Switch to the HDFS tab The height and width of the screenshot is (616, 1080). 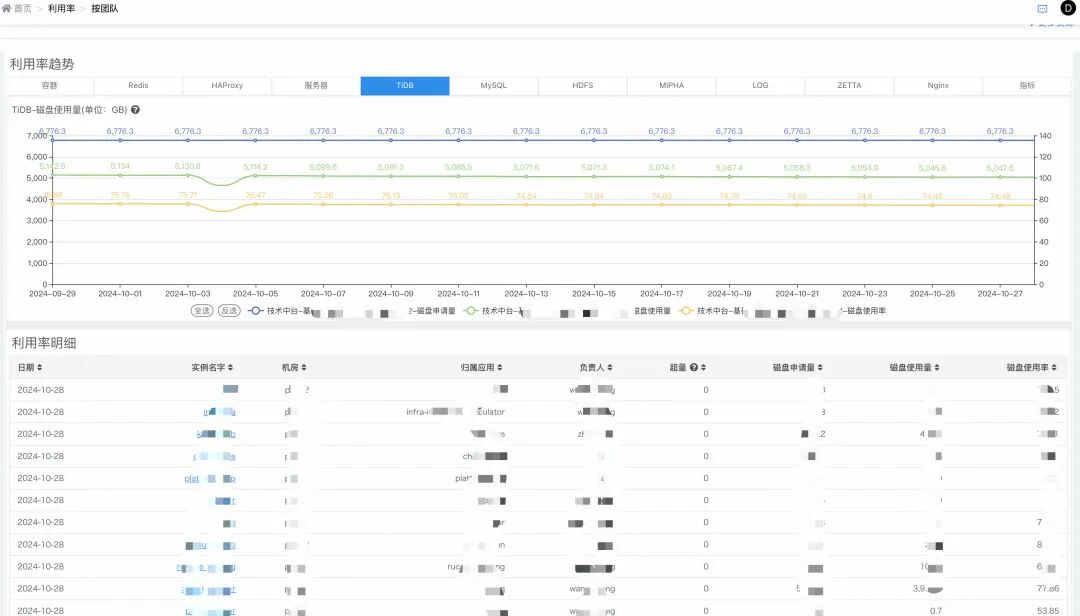click(x=583, y=85)
